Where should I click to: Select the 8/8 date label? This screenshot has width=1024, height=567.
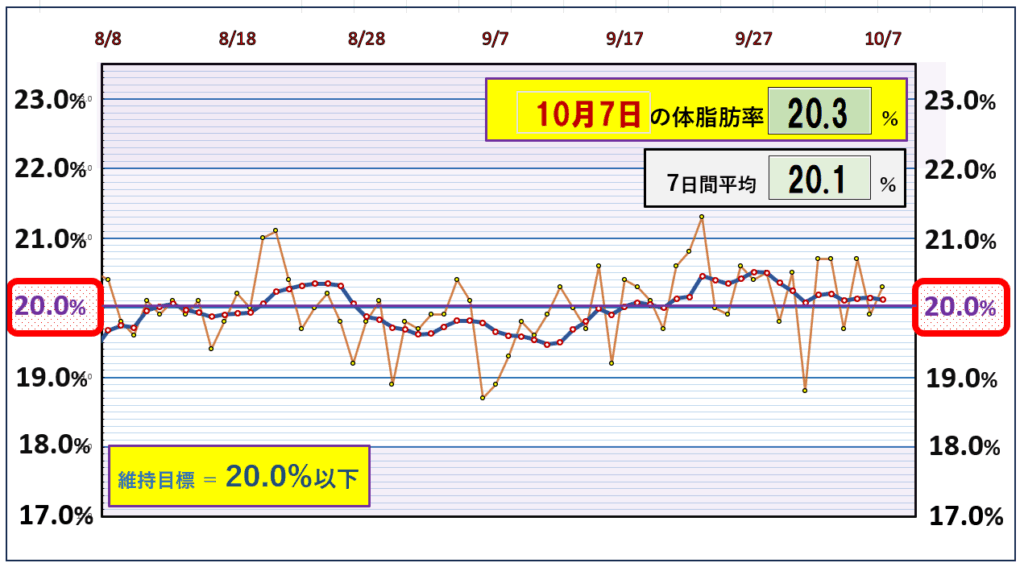coord(108,39)
